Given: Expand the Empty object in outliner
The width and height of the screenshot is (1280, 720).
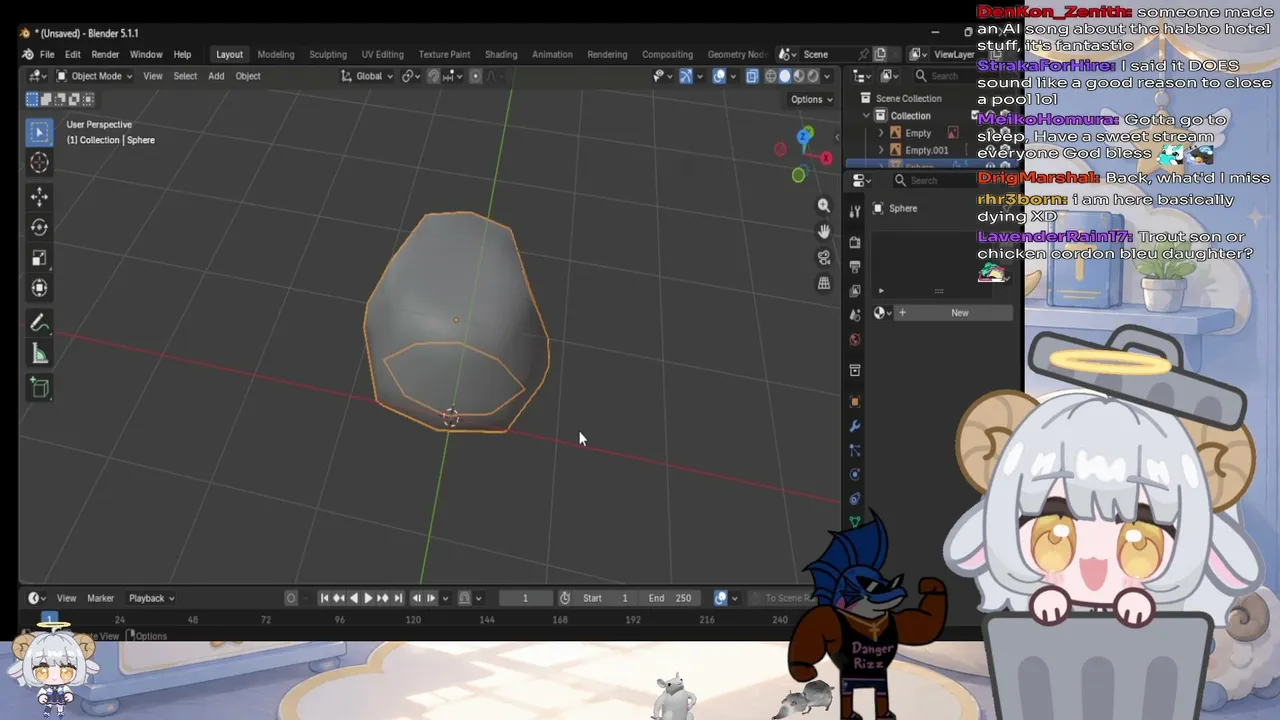Looking at the screenshot, I should point(881,133).
